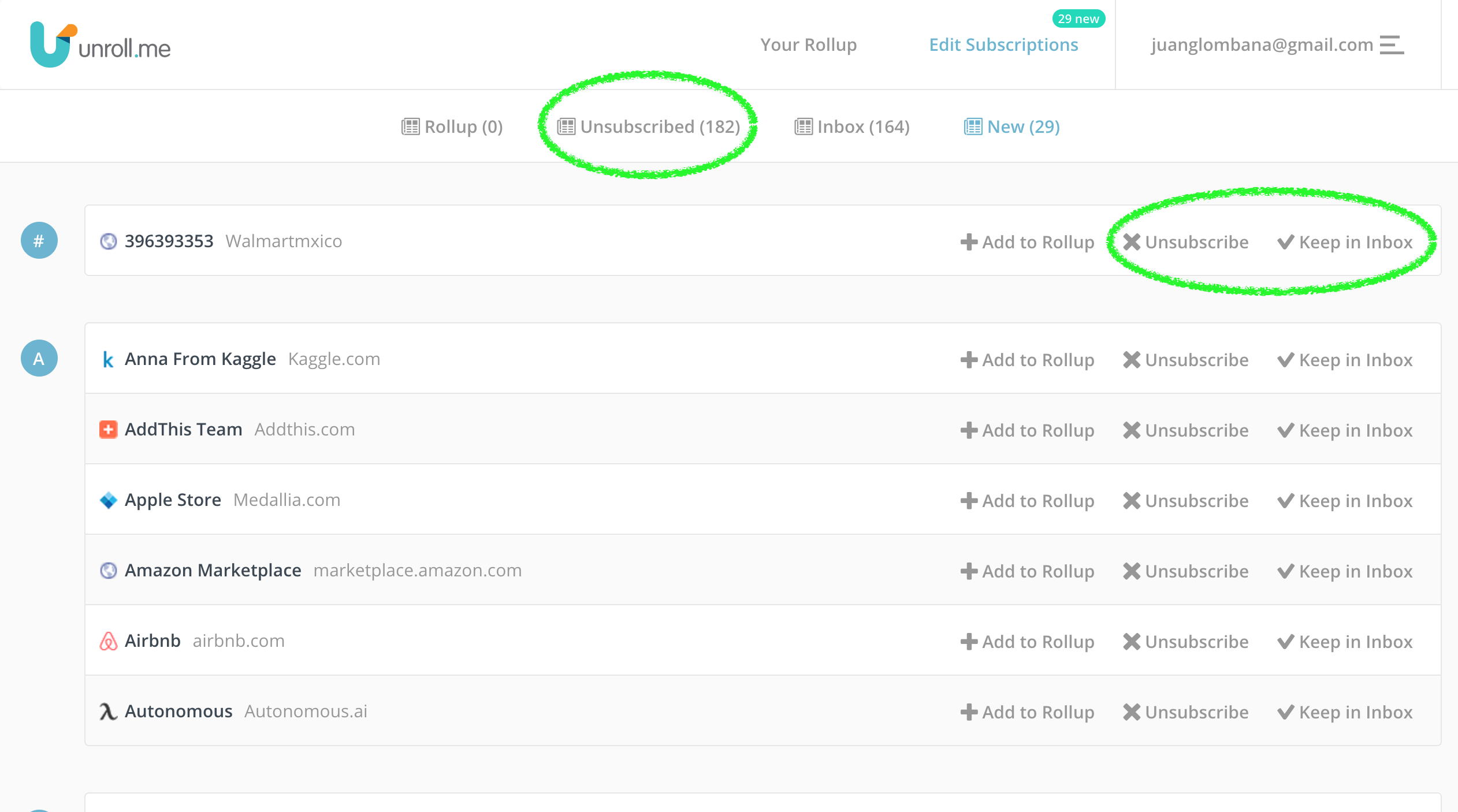1458x812 pixels.
Task: Click the Apple Store sender name
Action: pos(173,500)
